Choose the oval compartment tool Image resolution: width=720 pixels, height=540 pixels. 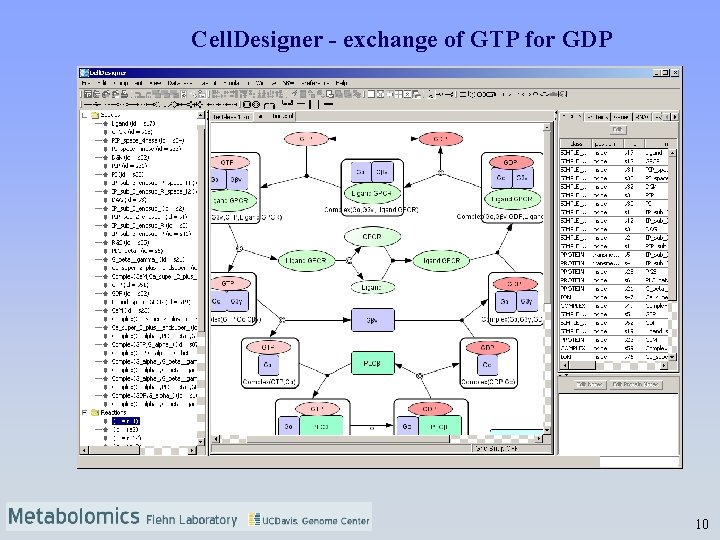256,105
